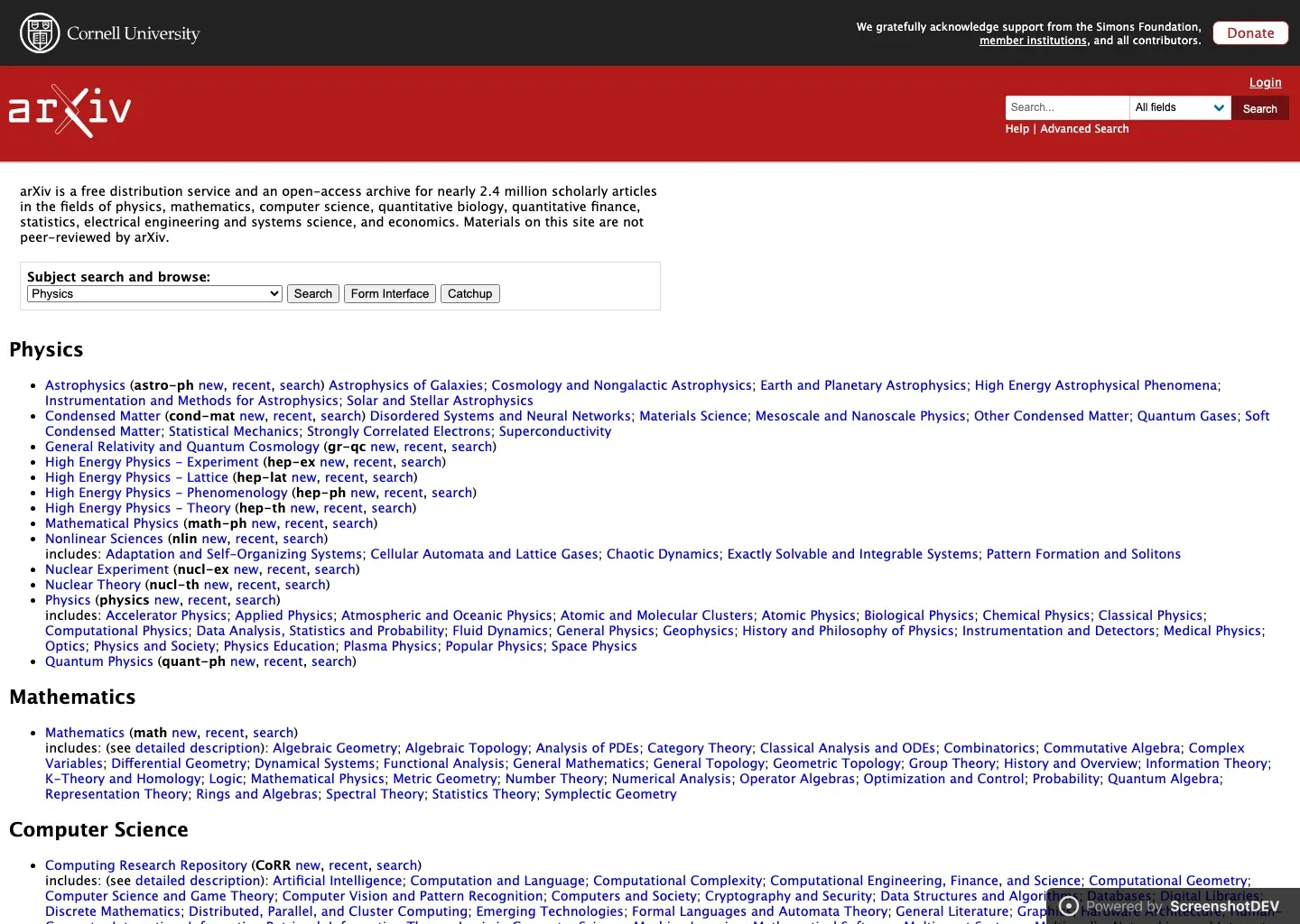This screenshot has width=1300, height=924.
Task: Open Nuclear Theory link
Action: [x=93, y=585]
